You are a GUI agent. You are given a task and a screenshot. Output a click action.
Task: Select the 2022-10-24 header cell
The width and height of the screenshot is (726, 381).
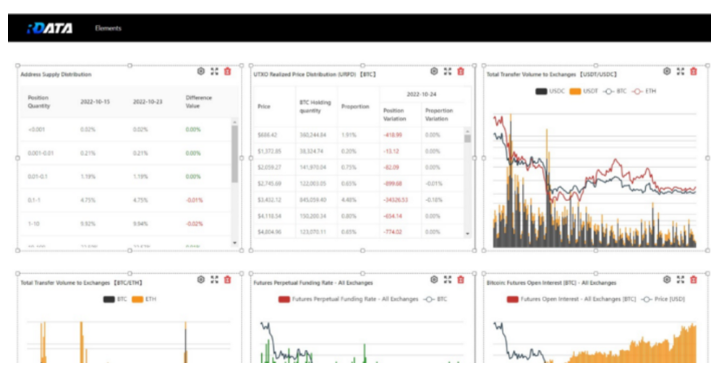coord(421,94)
